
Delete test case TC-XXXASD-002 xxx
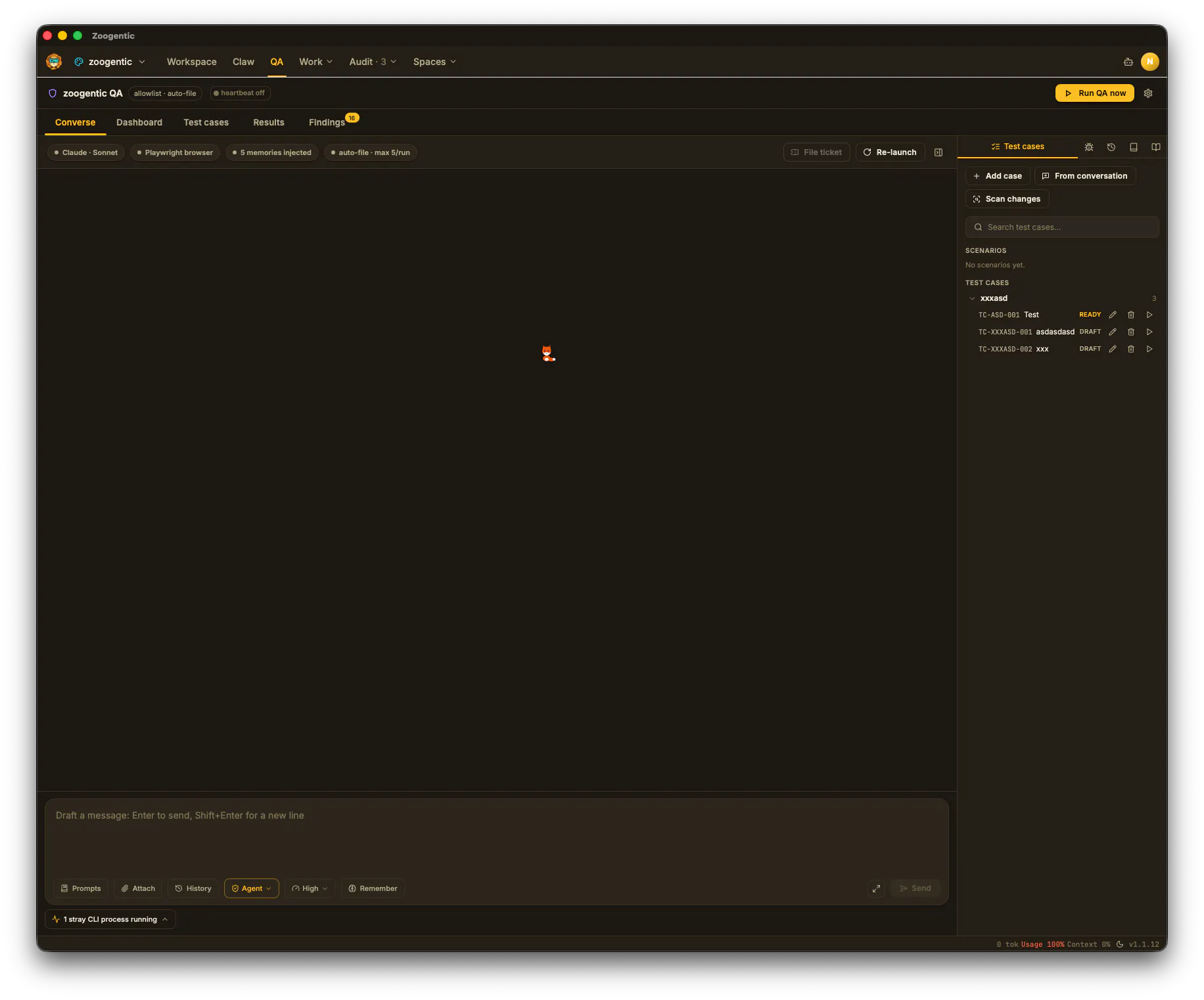tap(1131, 349)
